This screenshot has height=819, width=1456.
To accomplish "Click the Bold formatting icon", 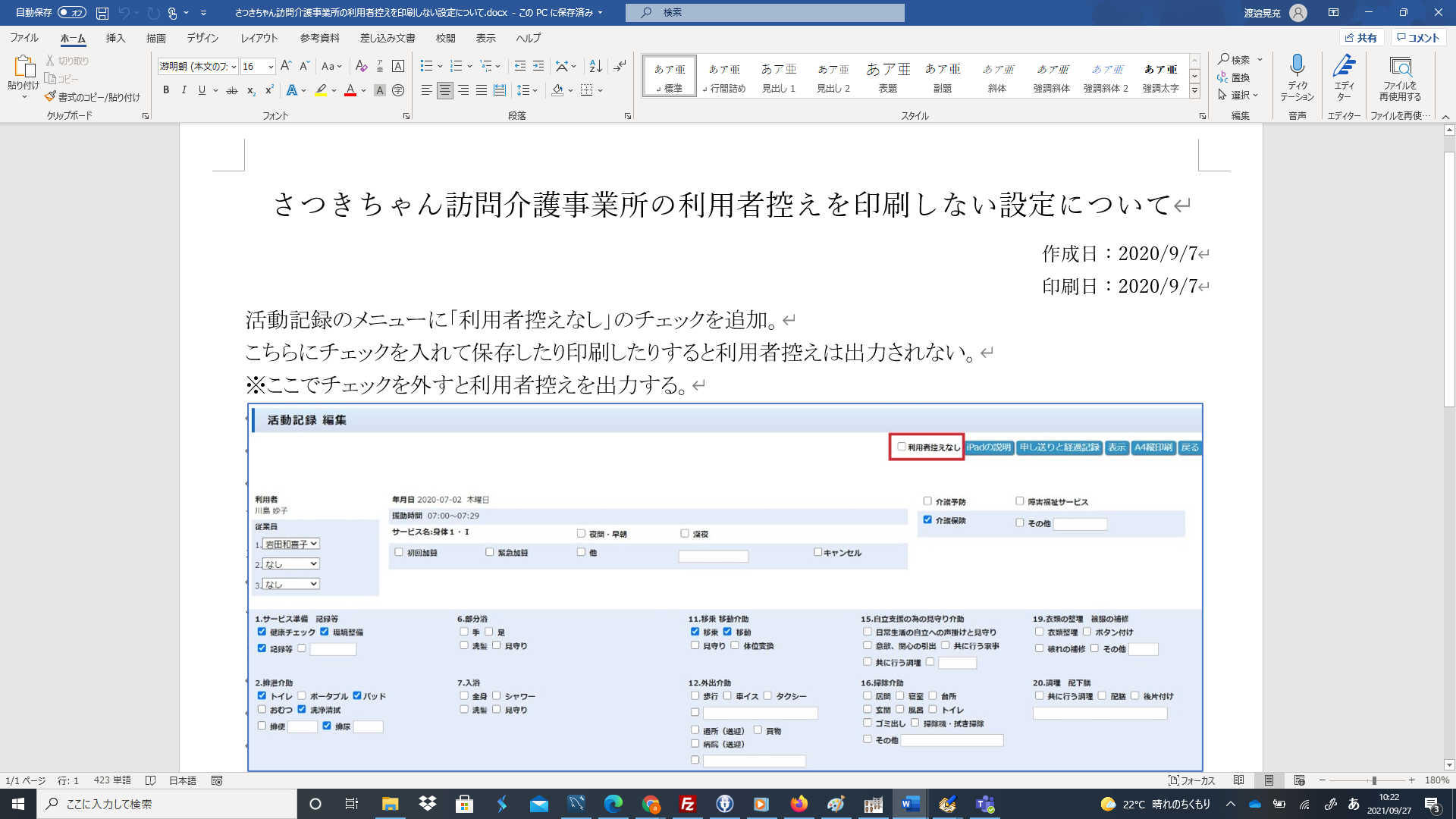I will [166, 90].
